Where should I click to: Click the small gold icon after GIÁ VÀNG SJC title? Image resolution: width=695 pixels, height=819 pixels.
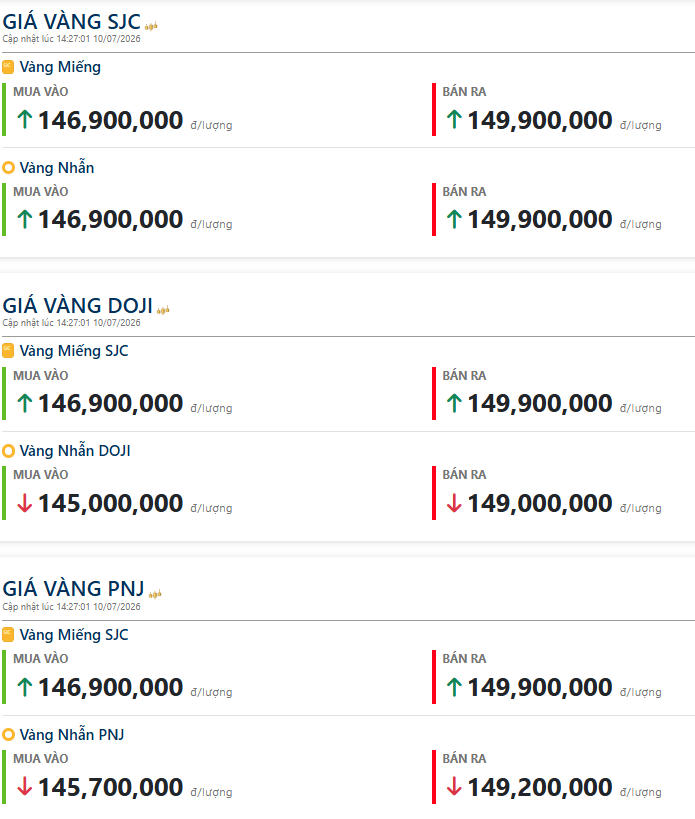pyautogui.click(x=151, y=26)
